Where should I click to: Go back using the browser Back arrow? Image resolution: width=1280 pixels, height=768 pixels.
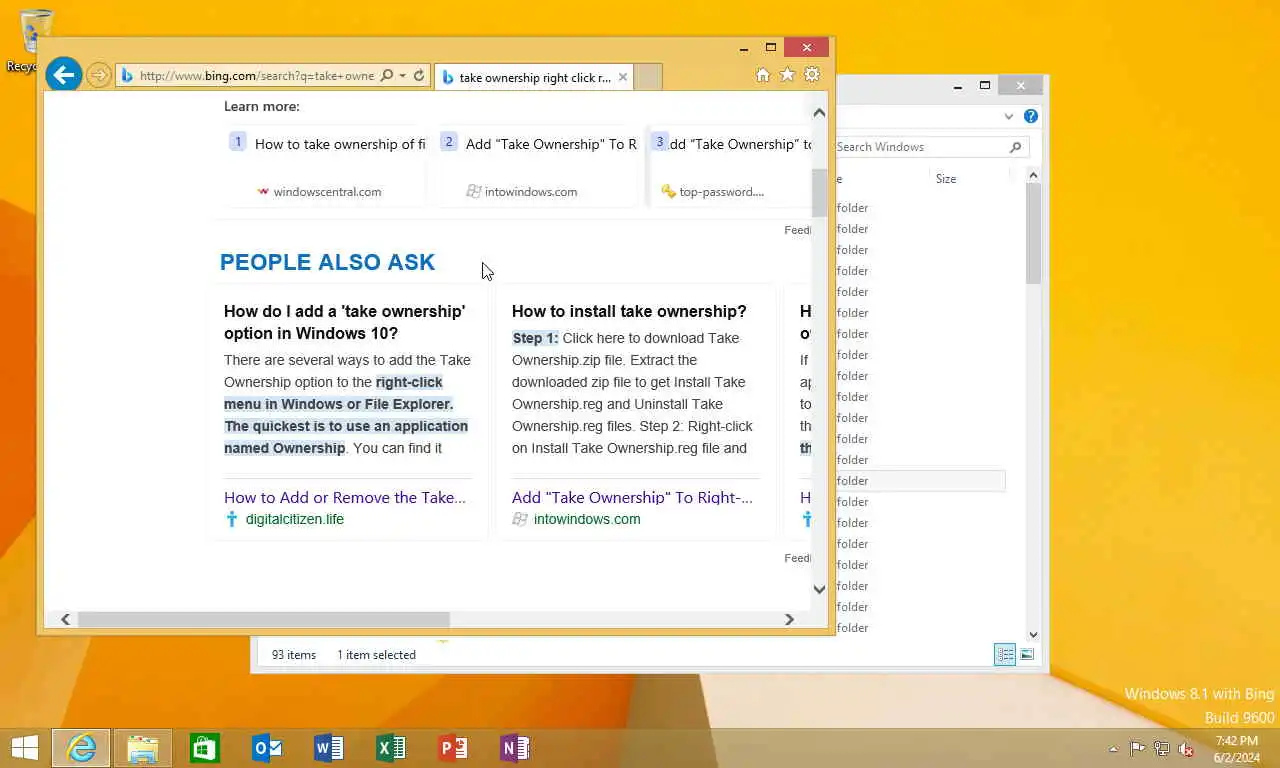[x=63, y=74]
